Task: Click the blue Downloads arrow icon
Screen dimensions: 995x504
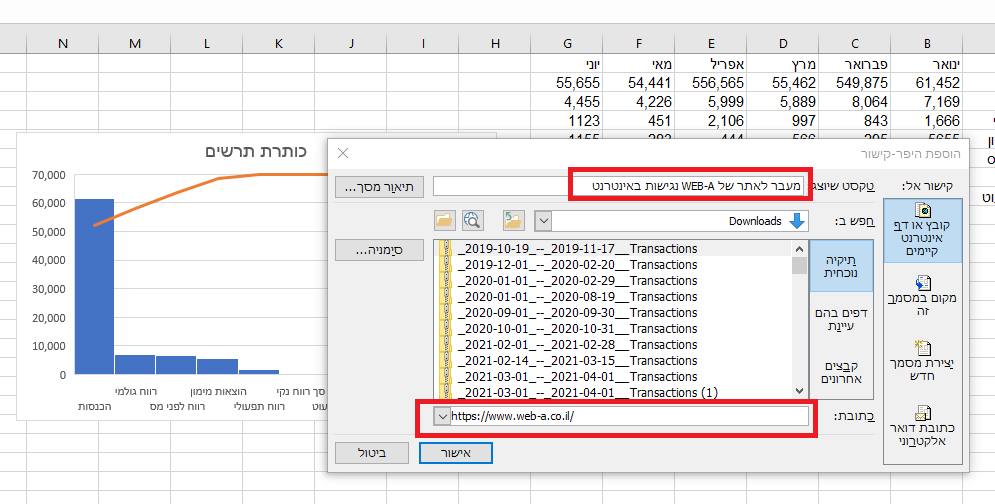Action: click(797, 221)
